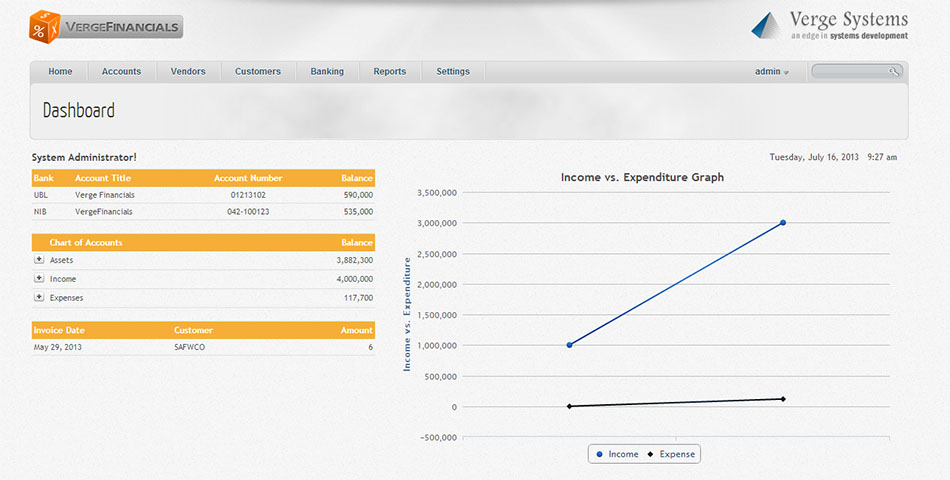Toggle Expense series in chart legend

[x=671, y=454]
